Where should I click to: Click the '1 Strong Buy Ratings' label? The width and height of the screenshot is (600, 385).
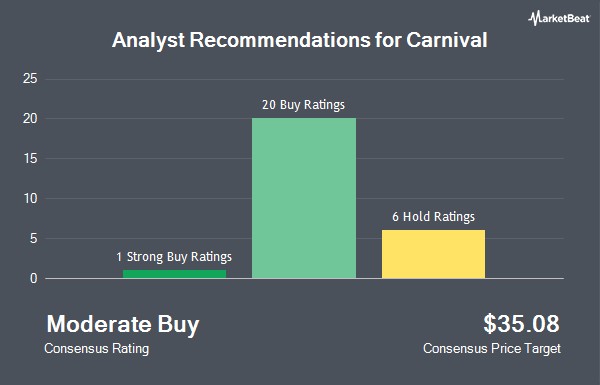coord(174,257)
